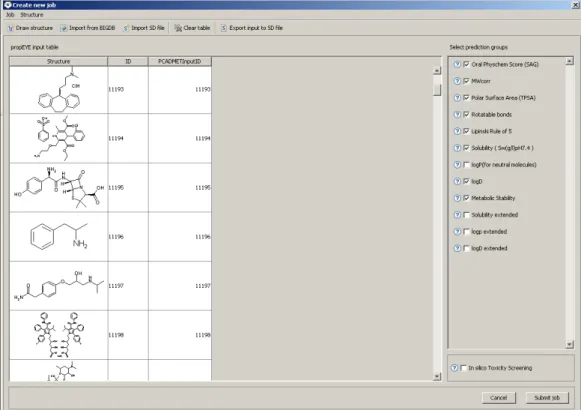Image resolution: width=581 pixels, height=410 pixels.
Task: Click help icon for Polar Surface Area
Action: 457,97
